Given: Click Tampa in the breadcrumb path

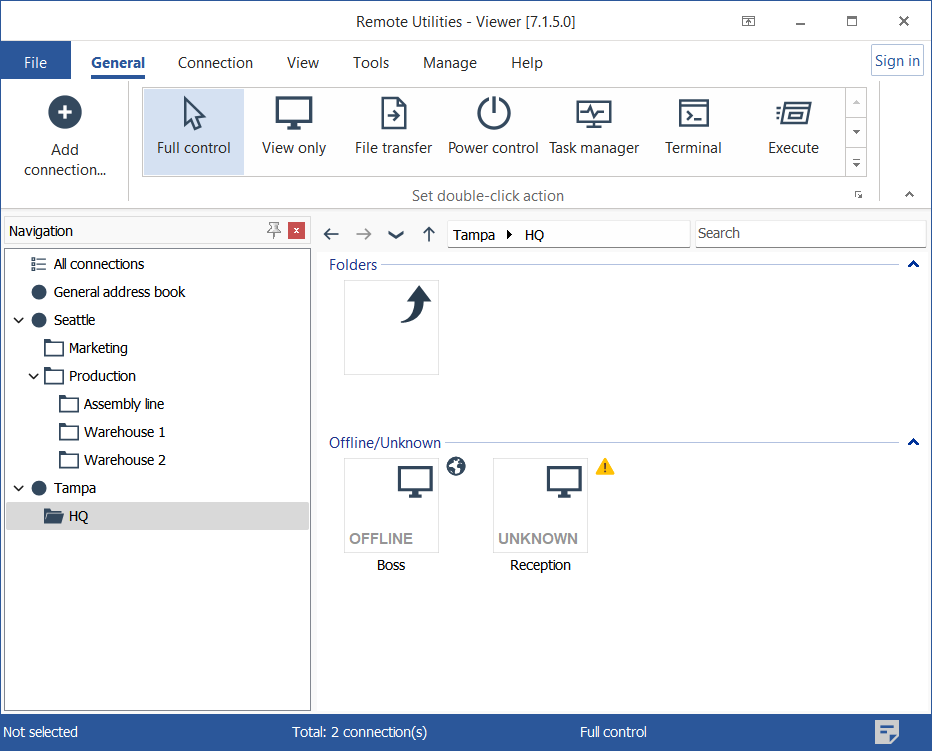Looking at the screenshot, I should 474,235.
